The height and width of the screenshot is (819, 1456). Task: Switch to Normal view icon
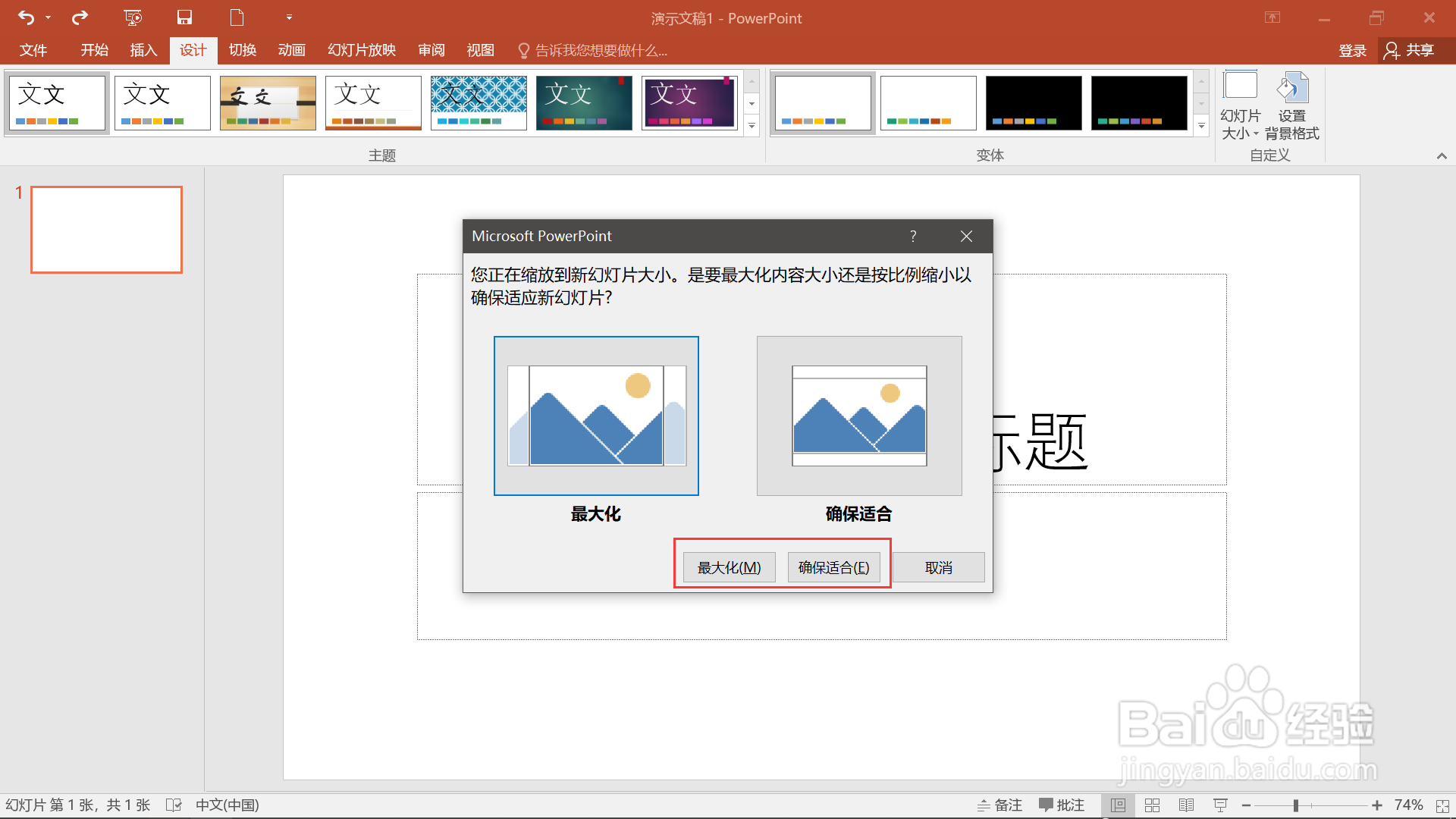[1118, 805]
